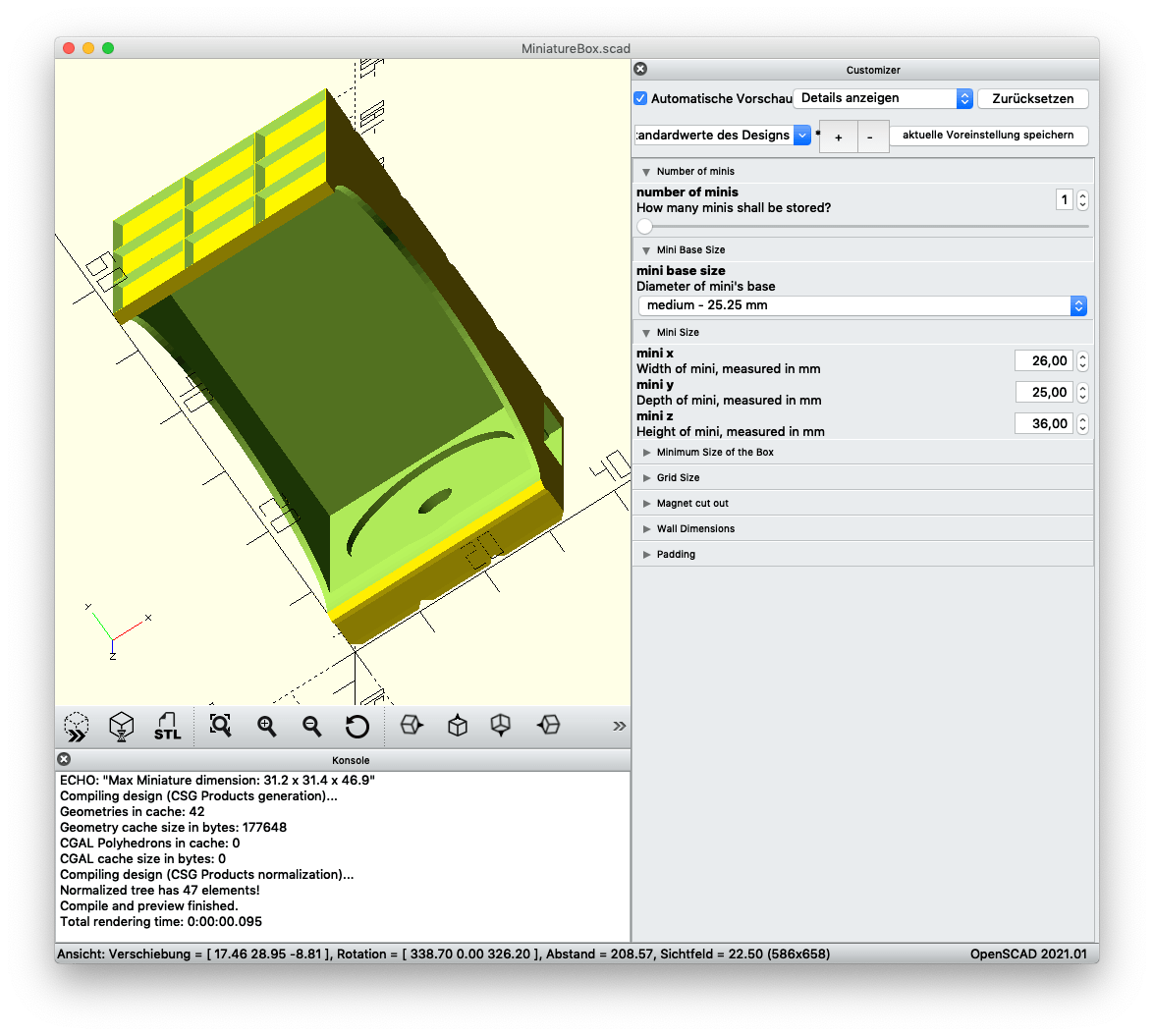This screenshot has width=1154, height=1036.
Task: Switch to the Left view cube icon
Action: pos(548,725)
